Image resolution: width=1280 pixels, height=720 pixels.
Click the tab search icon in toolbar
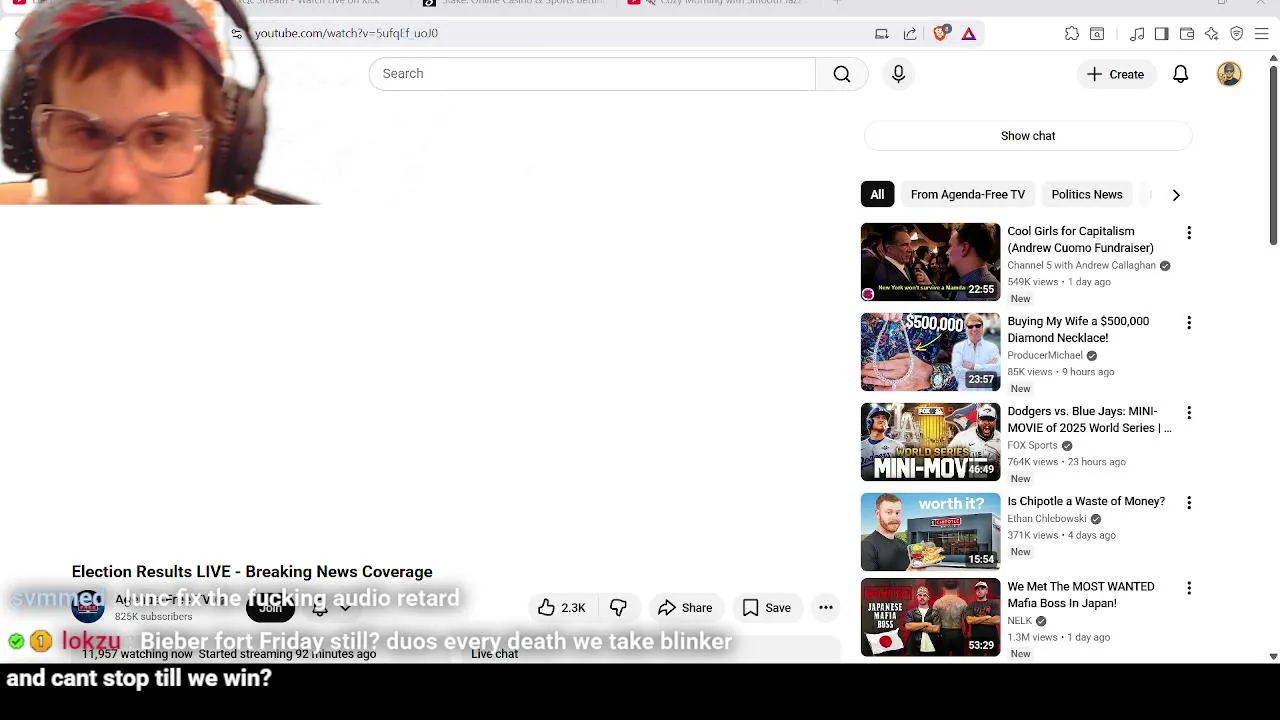1097,33
